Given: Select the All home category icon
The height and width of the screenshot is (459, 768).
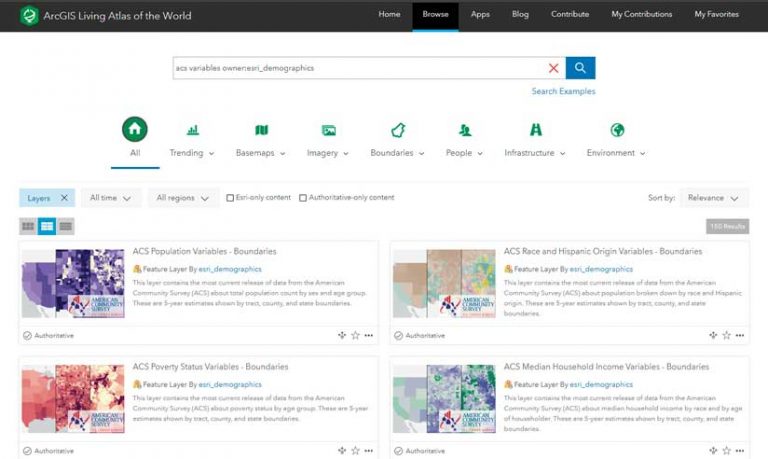Looking at the screenshot, I should click(x=135, y=129).
